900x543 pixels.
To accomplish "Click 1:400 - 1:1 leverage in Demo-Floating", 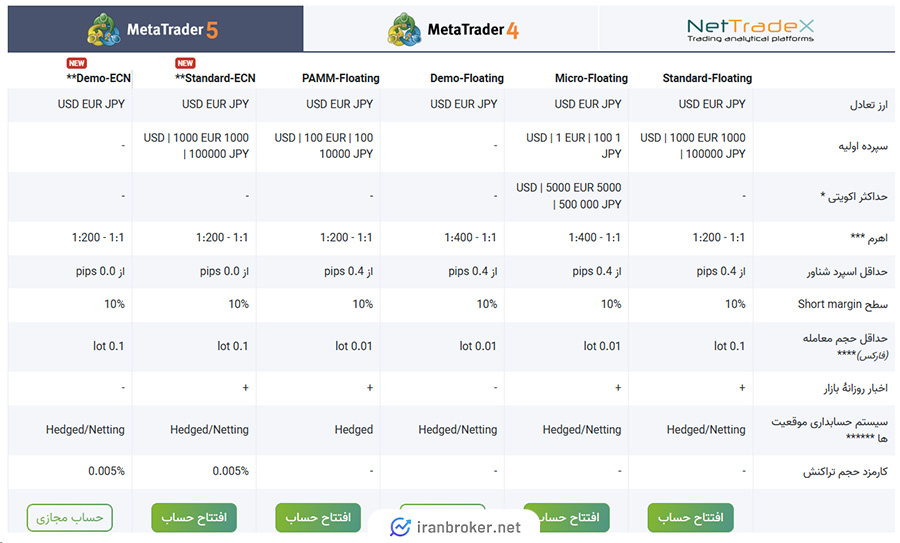I will (470, 237).
